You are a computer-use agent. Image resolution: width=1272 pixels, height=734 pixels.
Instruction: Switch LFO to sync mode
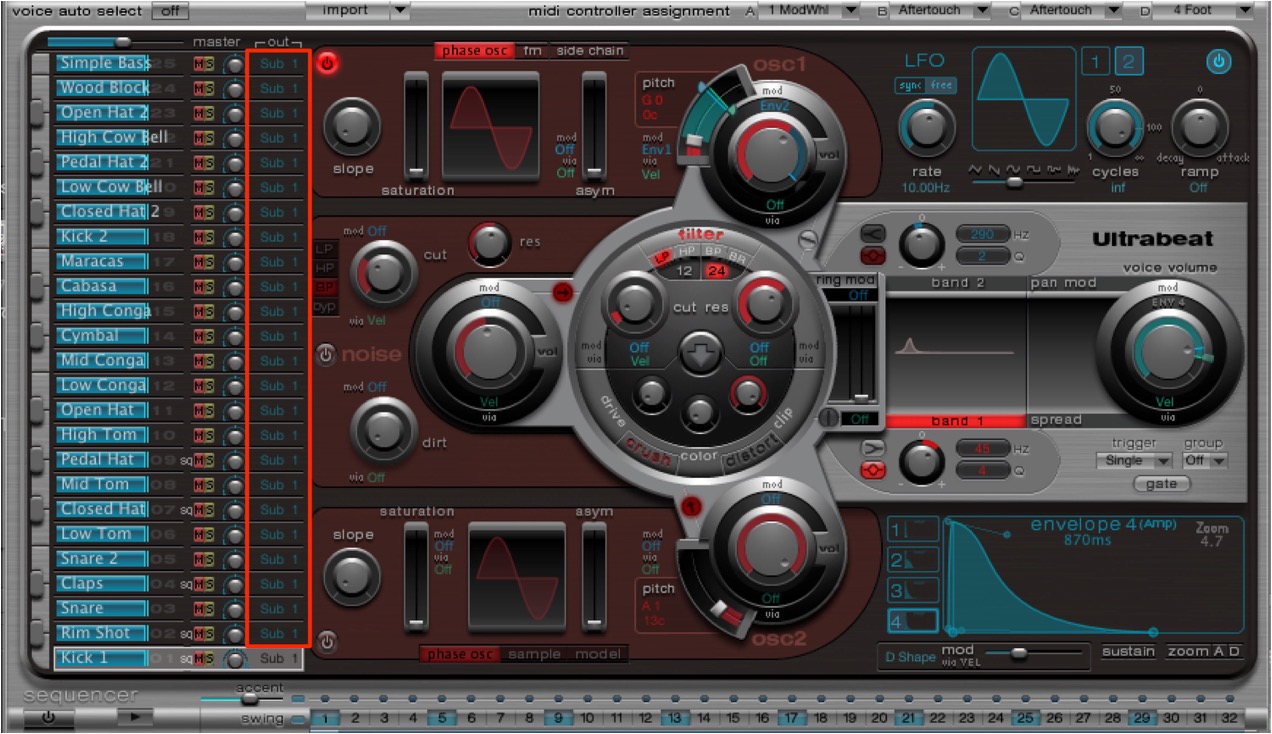click(x=910, y=86)
